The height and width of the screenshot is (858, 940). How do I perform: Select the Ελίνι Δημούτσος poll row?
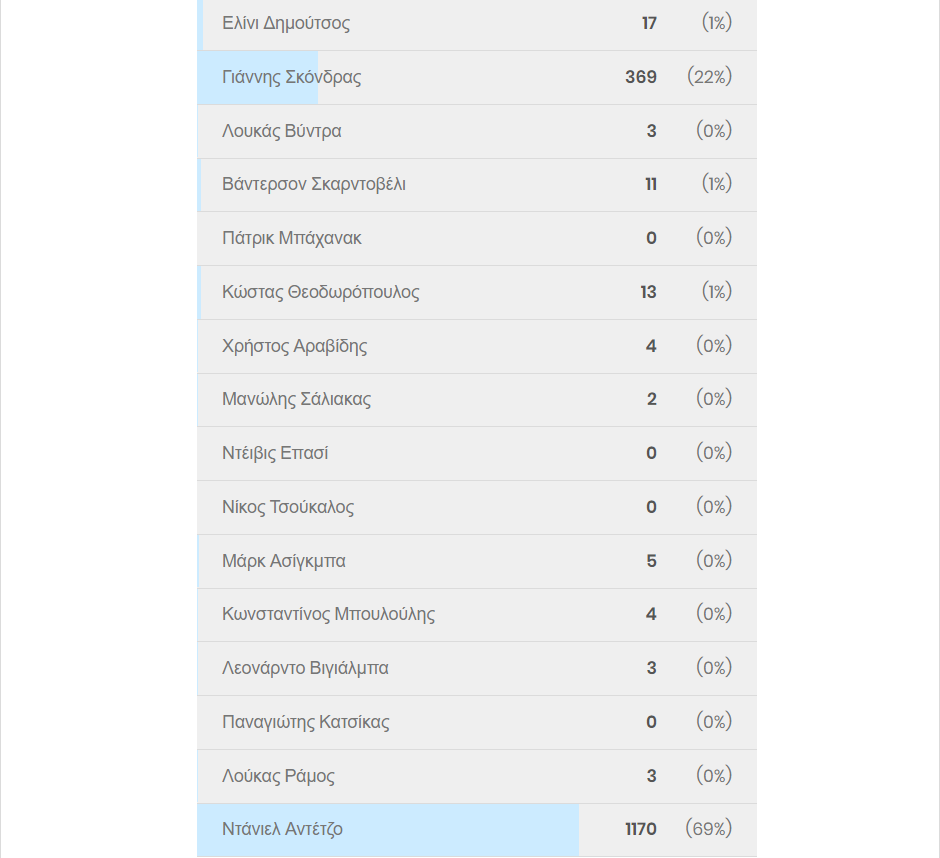477,24
